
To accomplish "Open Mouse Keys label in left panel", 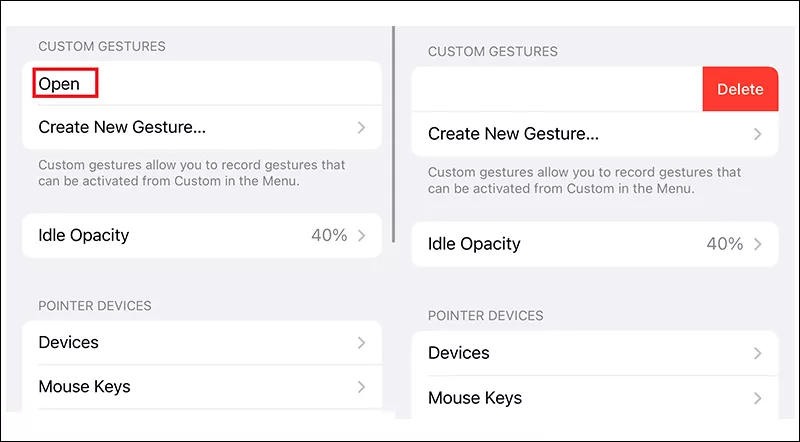I will coord(84,387).
